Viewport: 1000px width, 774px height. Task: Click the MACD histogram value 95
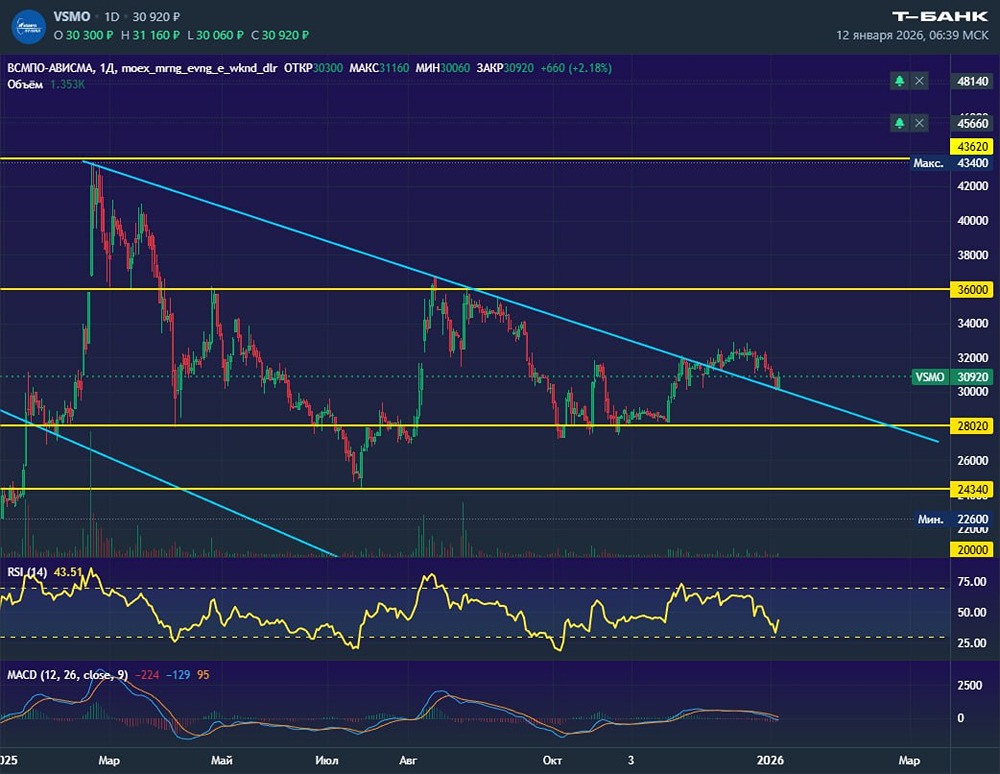coord(203,675)
